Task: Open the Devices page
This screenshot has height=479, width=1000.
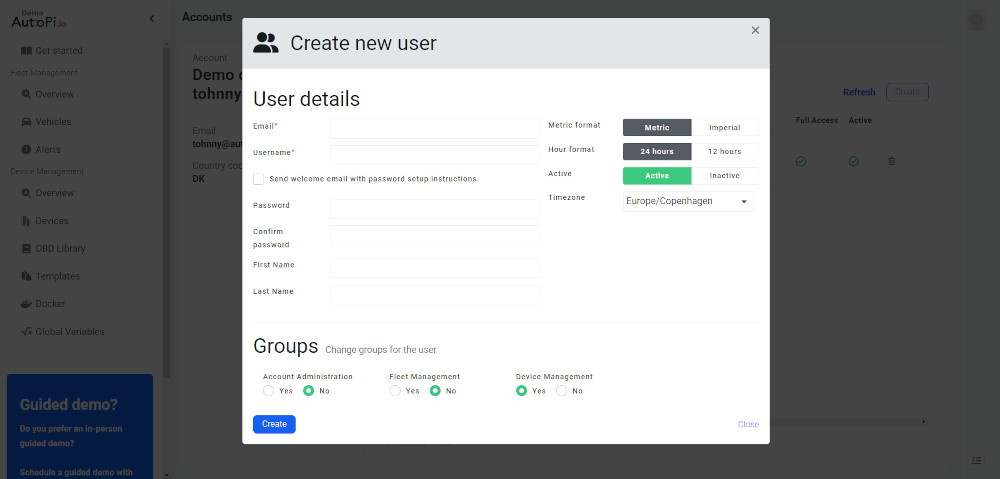Action: [52, 221]
